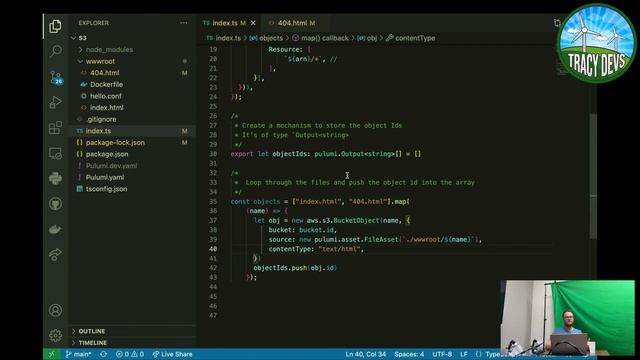640x360 pixels.
Task: Click objects in the breadcrumb
Action: coord(271,38)
